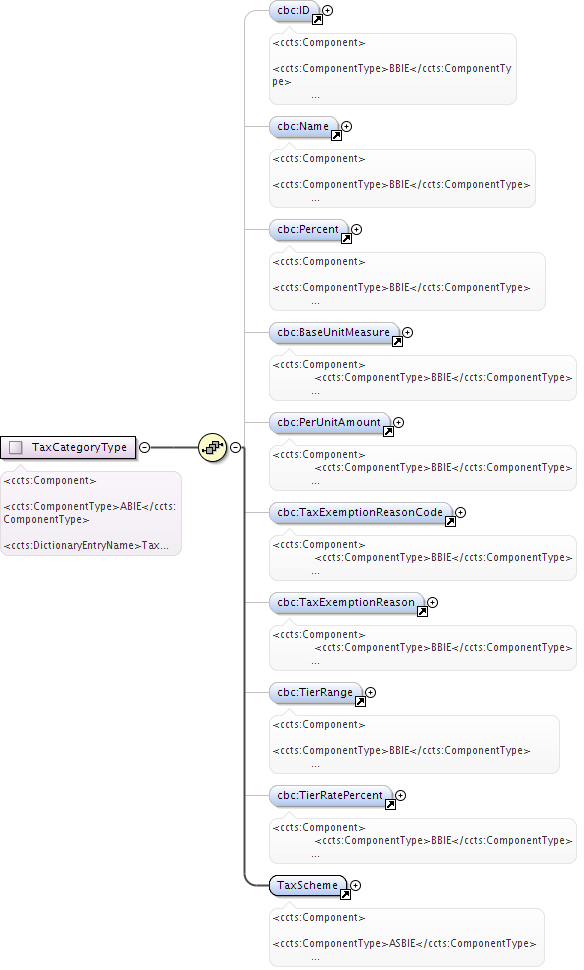This screenshot has height=970, width=584.
Task: Collapse the TaxCategoryType node
Action: tap(144, 447)
